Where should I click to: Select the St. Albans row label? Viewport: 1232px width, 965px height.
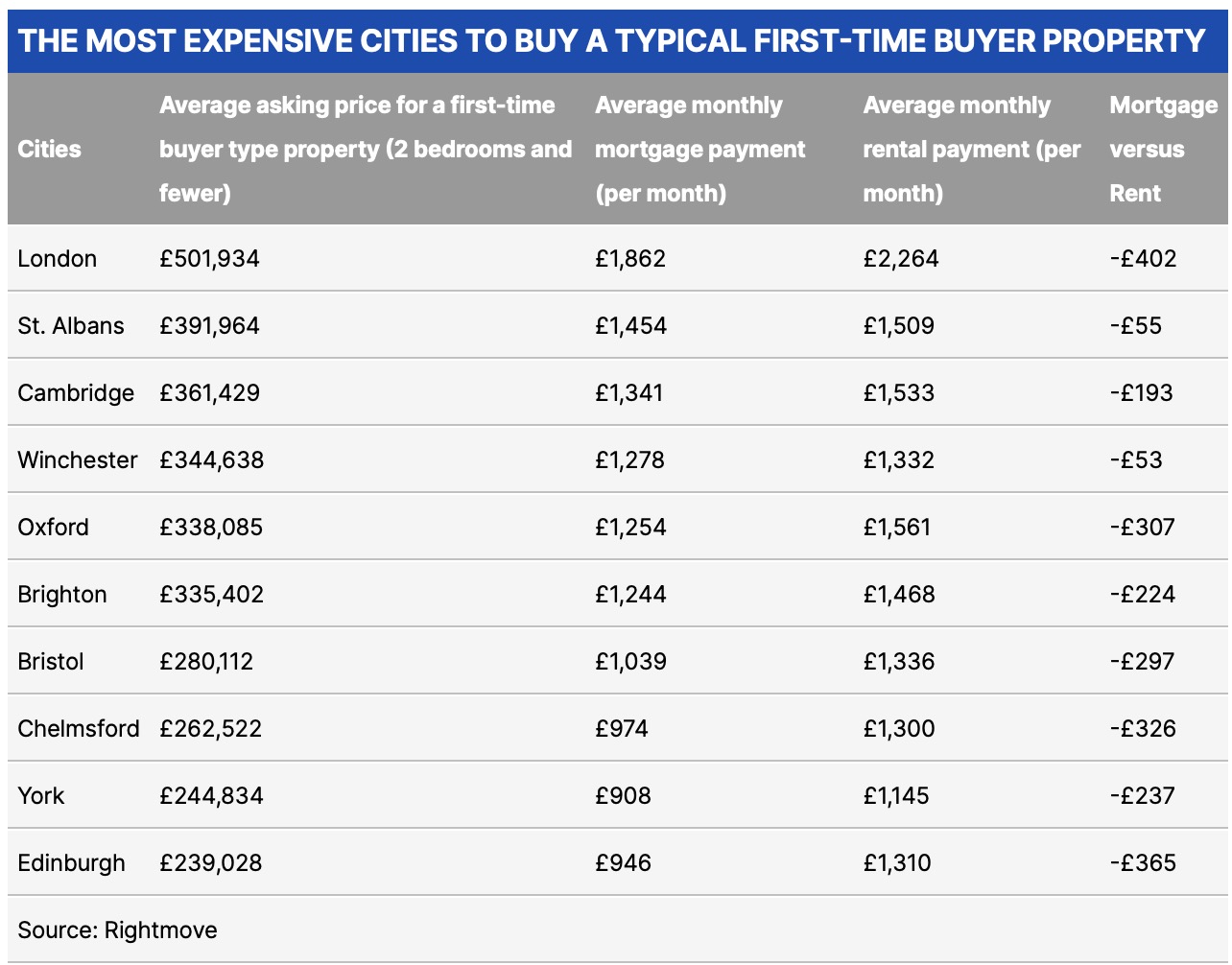71,326
